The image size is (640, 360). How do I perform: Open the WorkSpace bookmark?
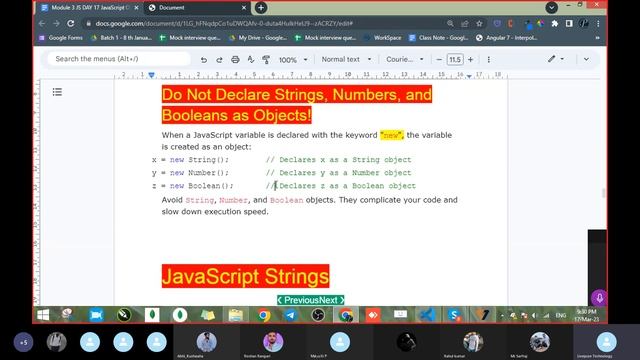click(x=382, y=38)
